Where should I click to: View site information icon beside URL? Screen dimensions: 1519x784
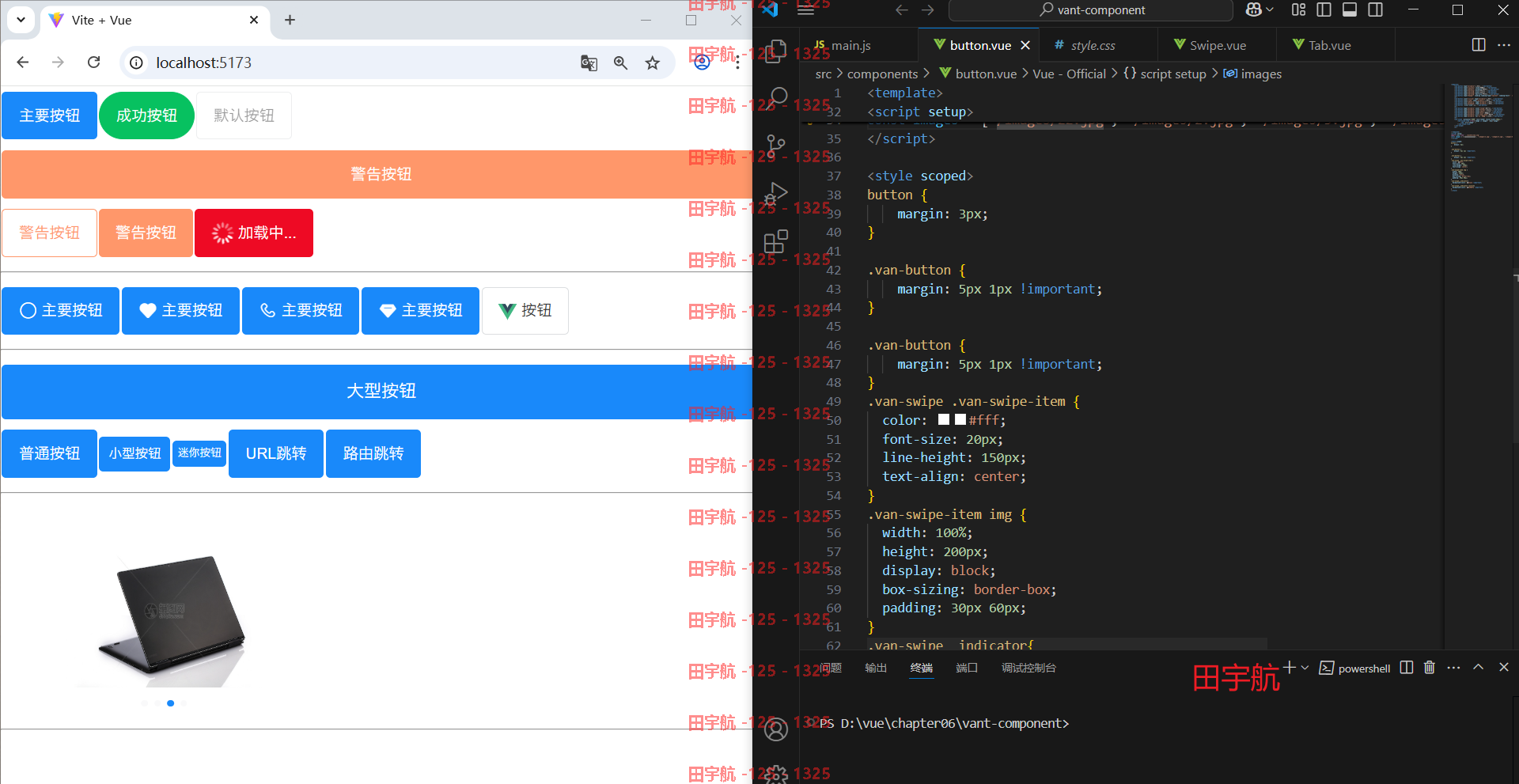point(136,62)
